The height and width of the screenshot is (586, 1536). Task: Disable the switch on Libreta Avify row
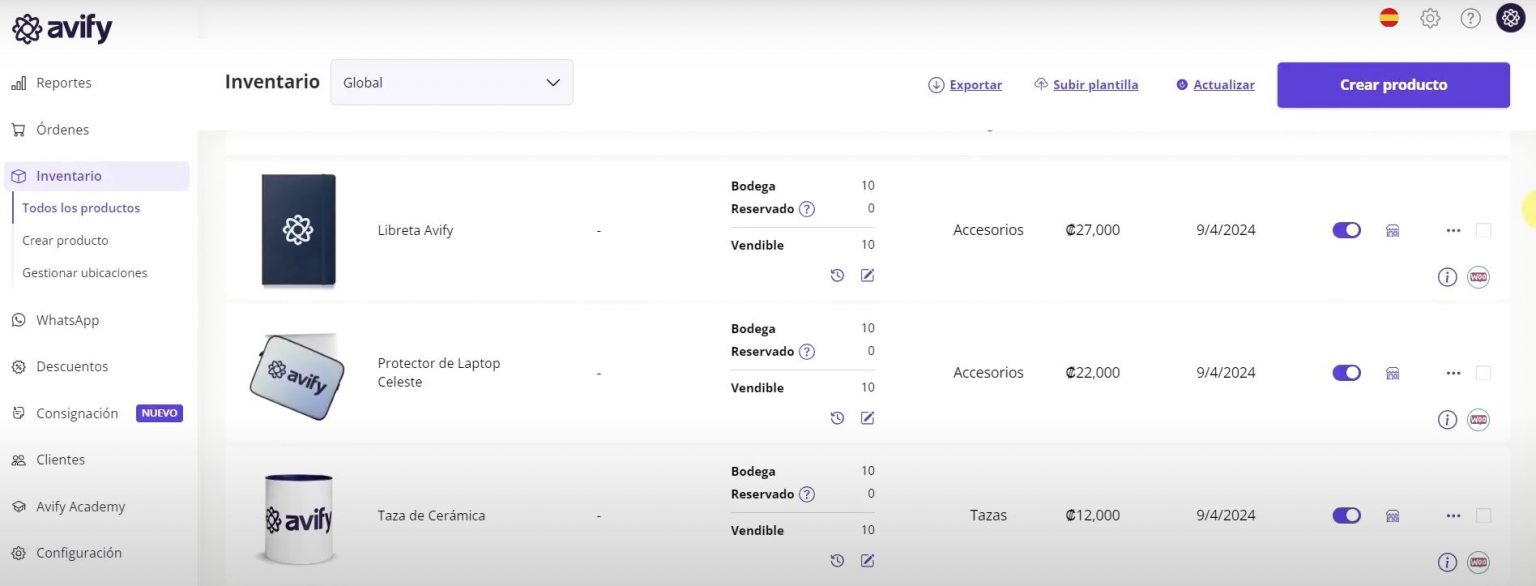1346,229
